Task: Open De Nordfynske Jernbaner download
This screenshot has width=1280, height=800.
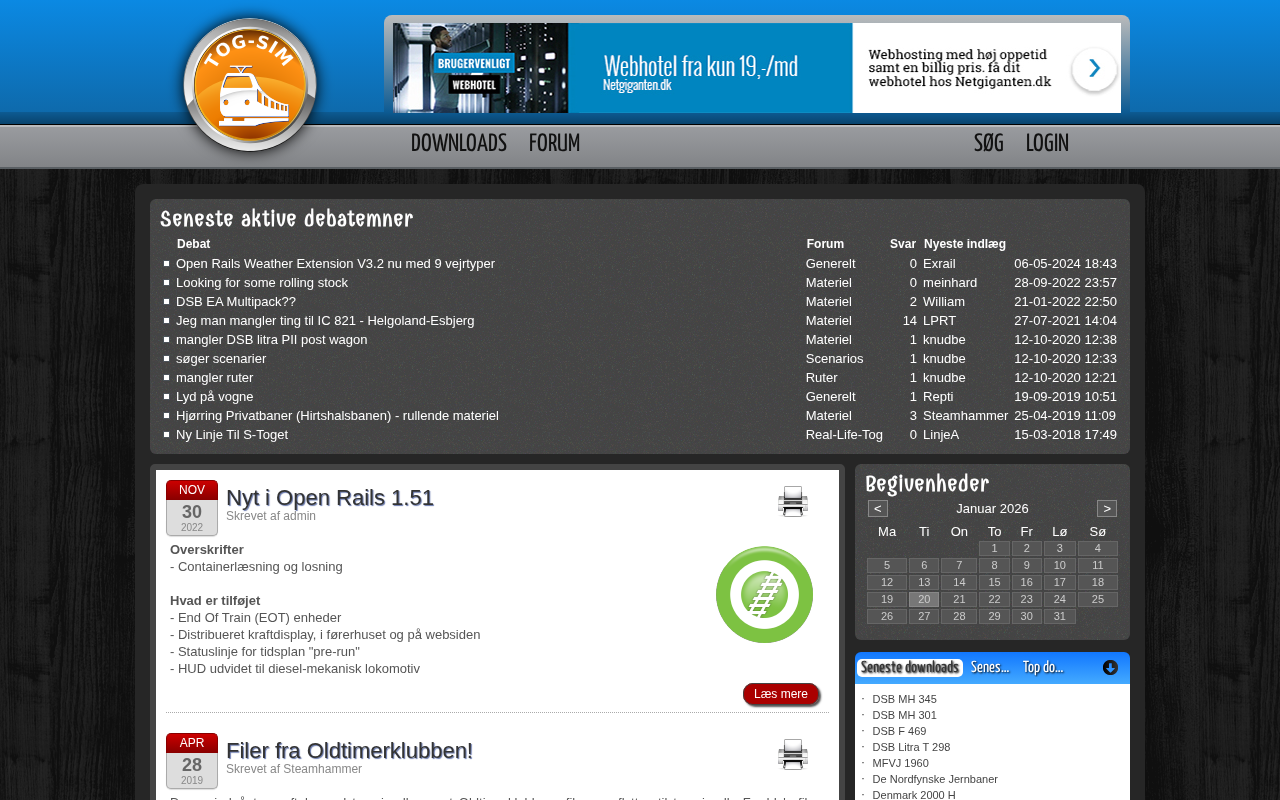Action: [935, 779]
